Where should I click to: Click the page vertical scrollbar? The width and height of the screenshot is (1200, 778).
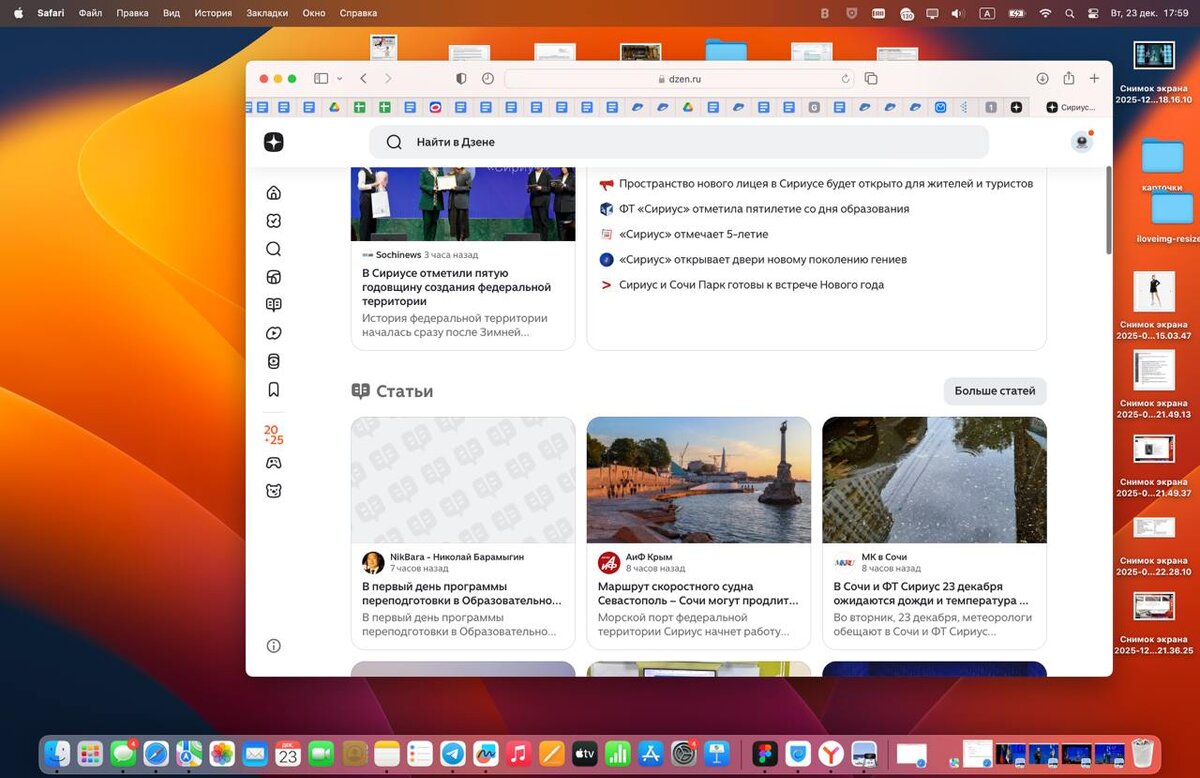point(1108,211)
